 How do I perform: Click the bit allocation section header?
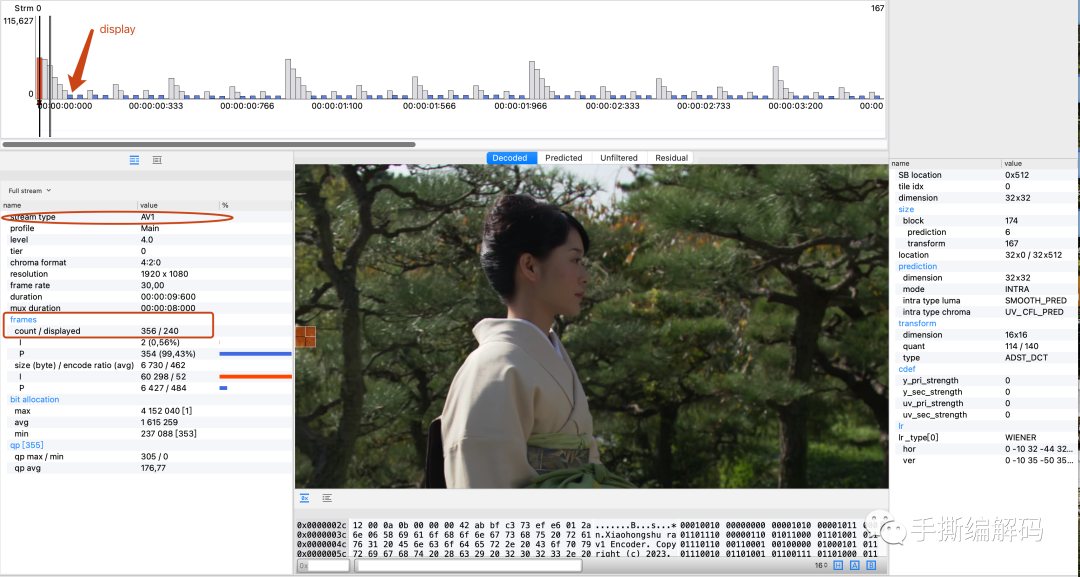(35, 399)
